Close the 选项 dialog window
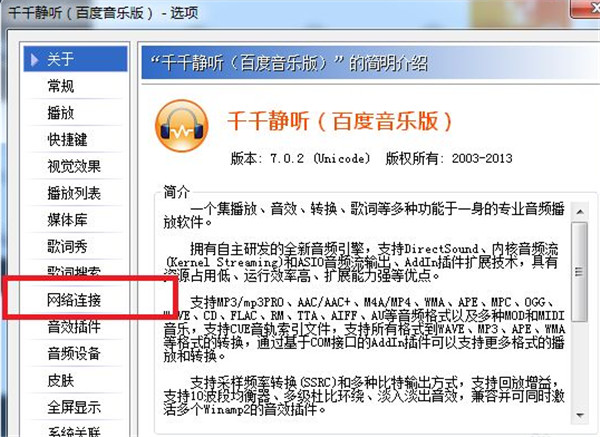Screen dimensions: 600x437 585,8
